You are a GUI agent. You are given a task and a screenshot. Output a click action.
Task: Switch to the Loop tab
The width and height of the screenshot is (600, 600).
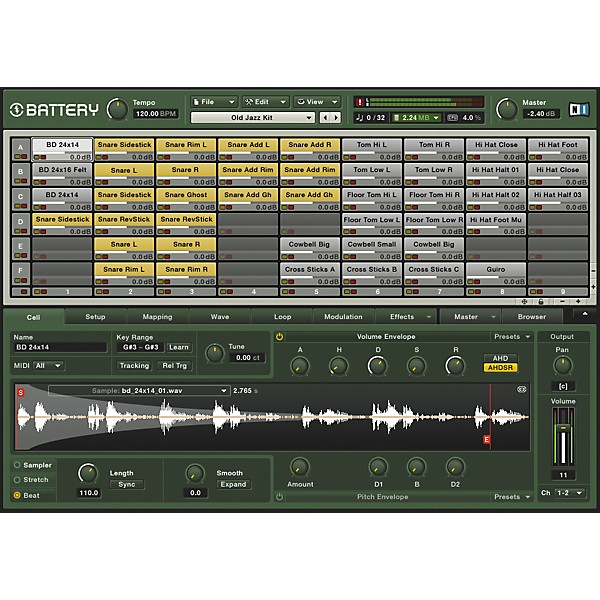point(282,316)
